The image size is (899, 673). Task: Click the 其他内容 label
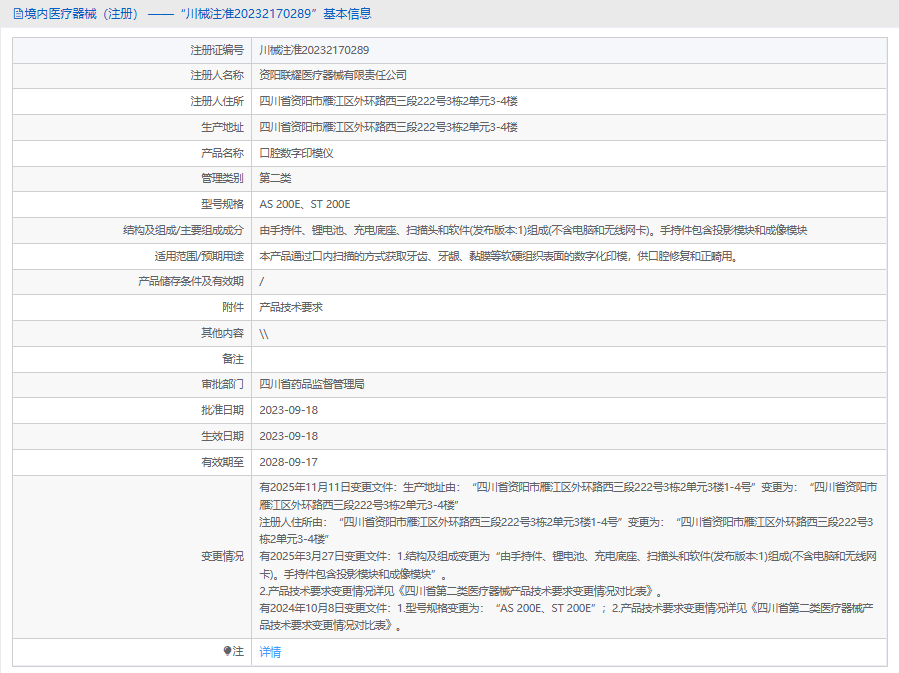click(x=222, y=333)
